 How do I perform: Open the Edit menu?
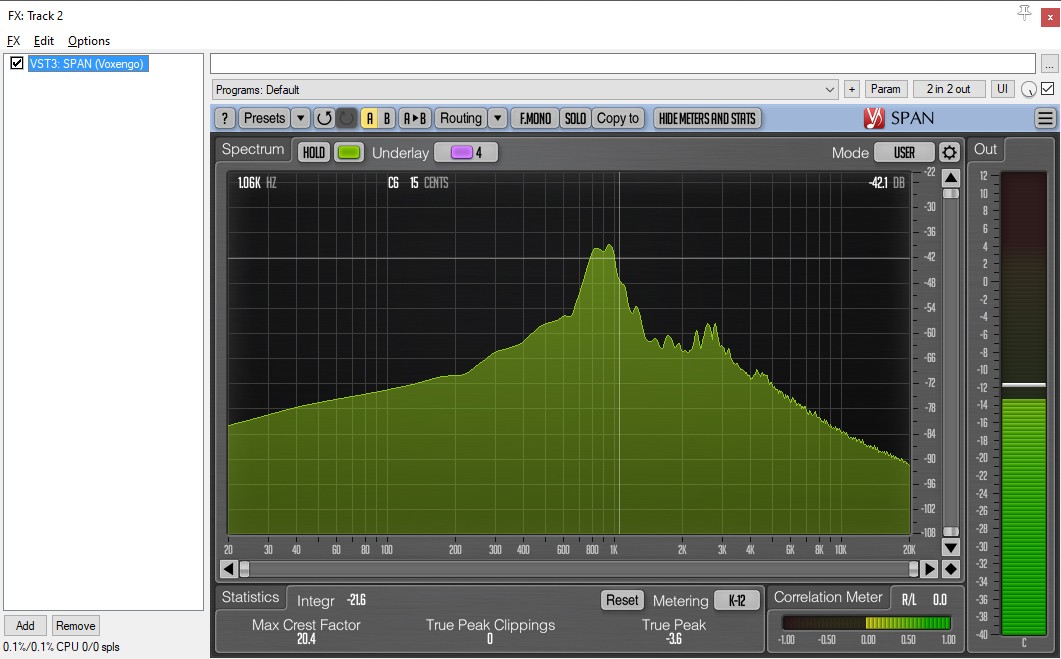coord(44,41)
